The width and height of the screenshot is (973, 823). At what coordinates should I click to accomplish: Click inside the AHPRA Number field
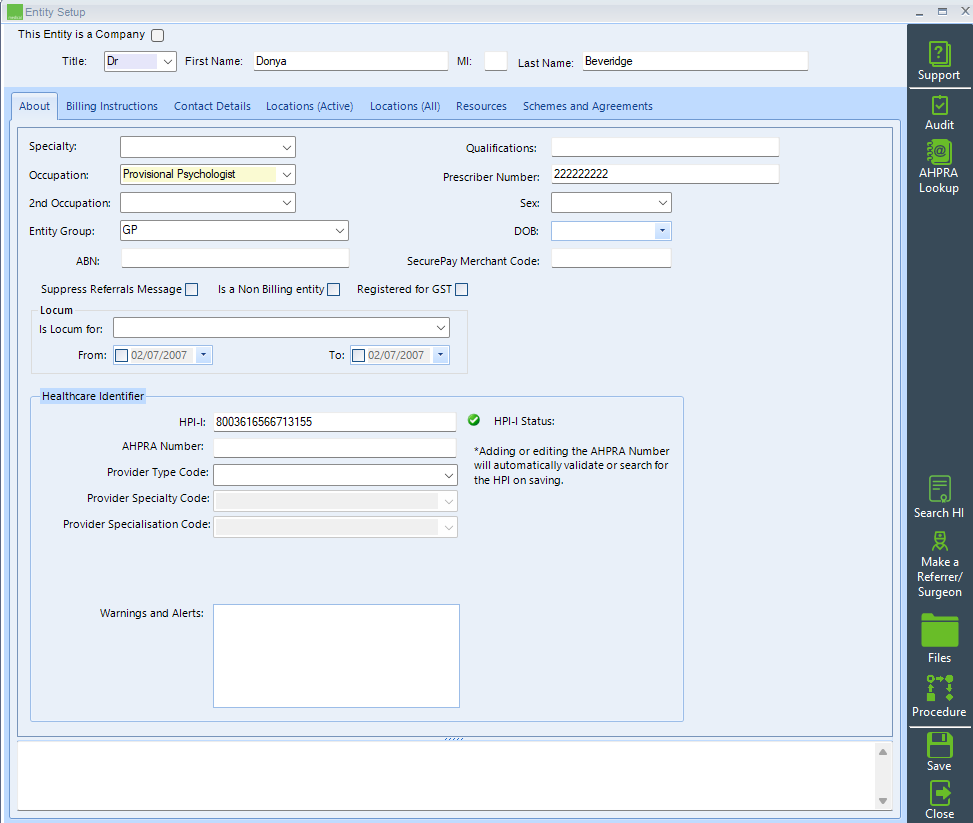335,446
